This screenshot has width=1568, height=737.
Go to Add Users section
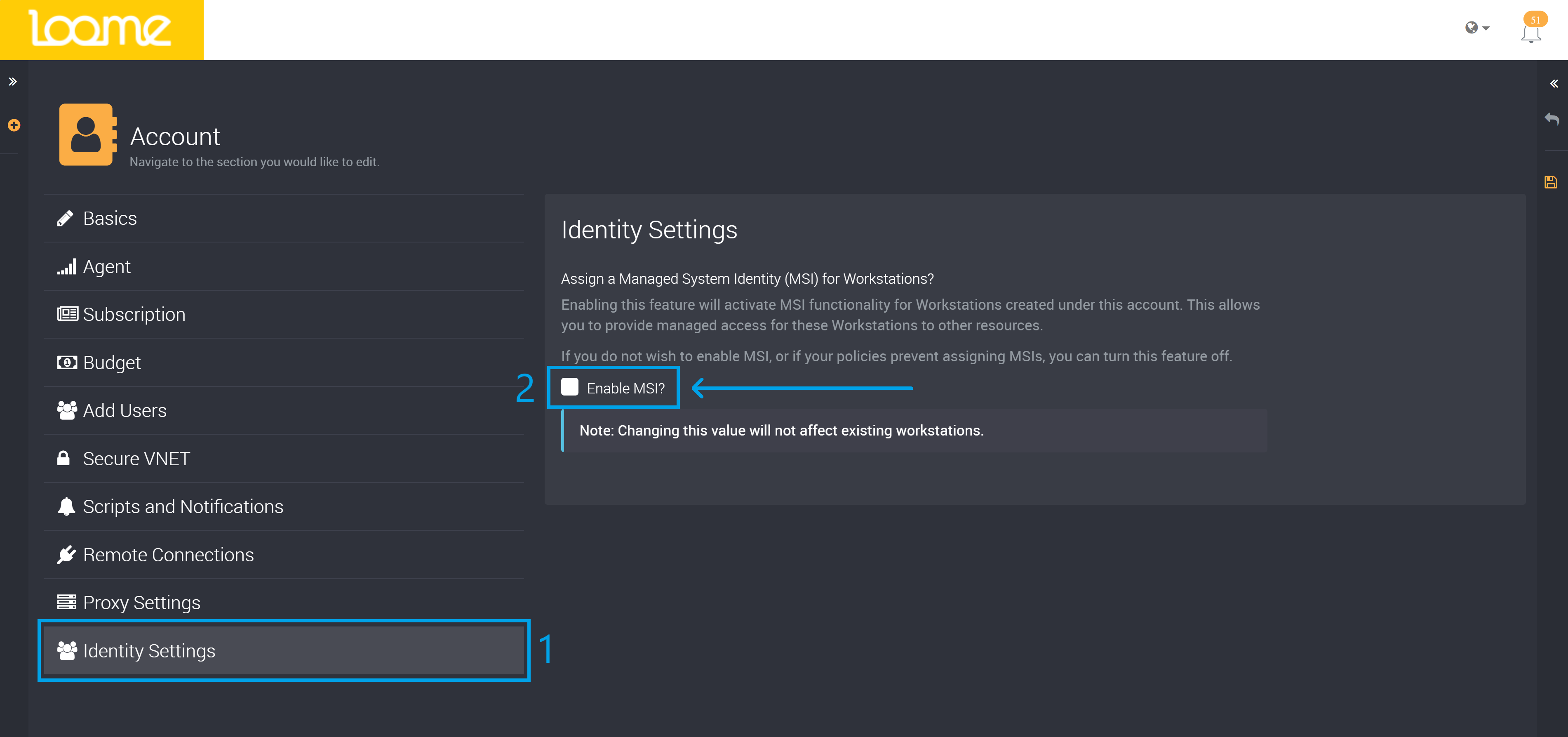(x=124, y=410)
